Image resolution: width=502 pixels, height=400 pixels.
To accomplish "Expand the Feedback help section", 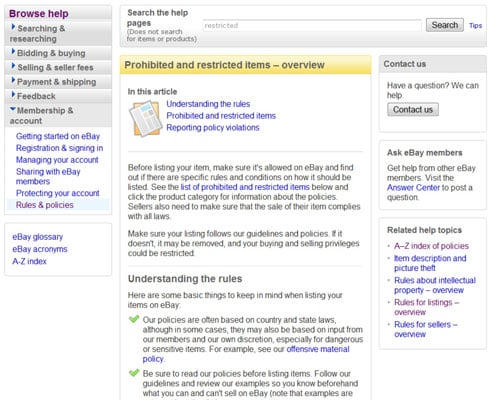I will (x=58, y=96).
